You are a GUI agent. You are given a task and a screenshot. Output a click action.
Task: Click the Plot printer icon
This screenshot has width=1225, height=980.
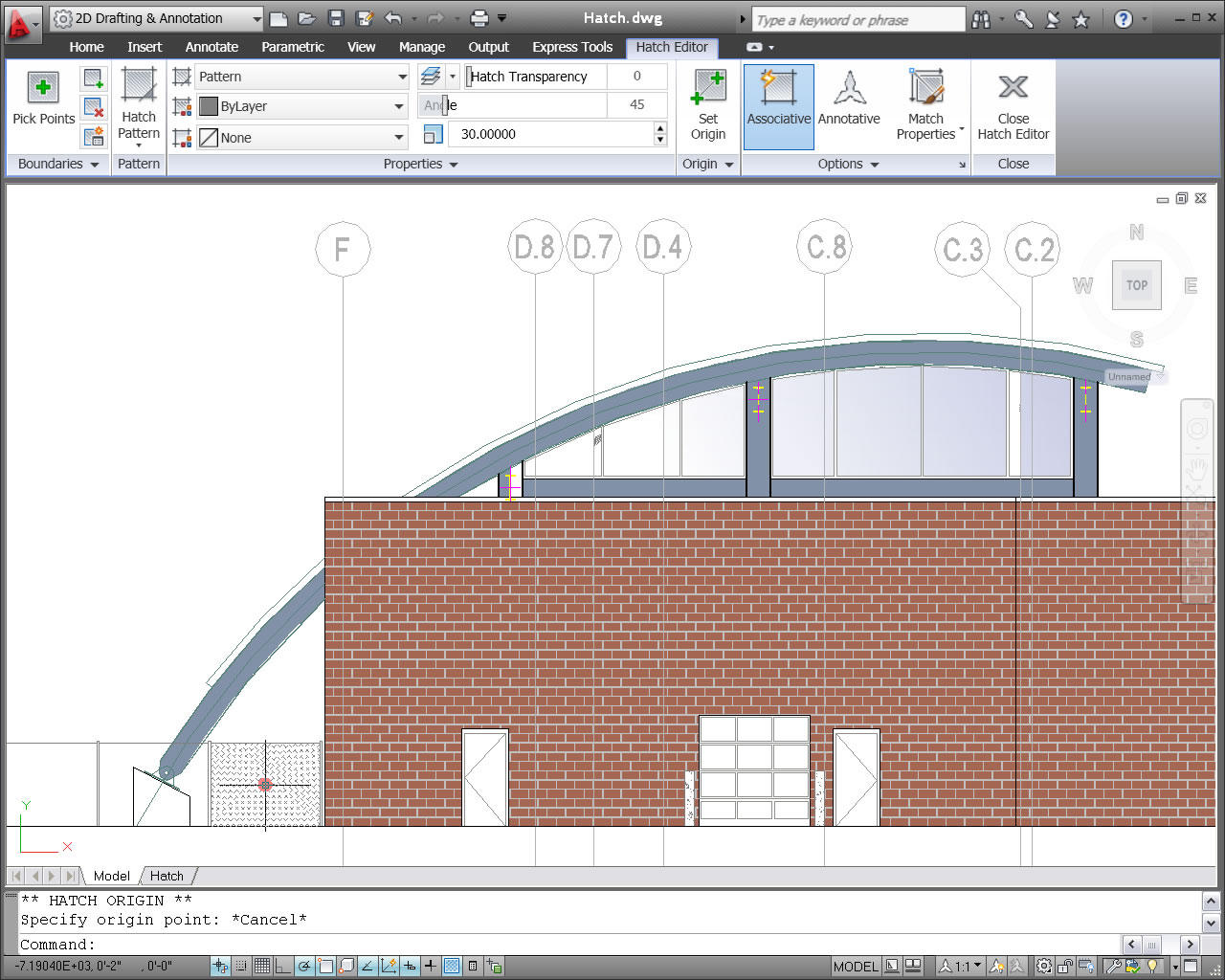coord(479,18)
